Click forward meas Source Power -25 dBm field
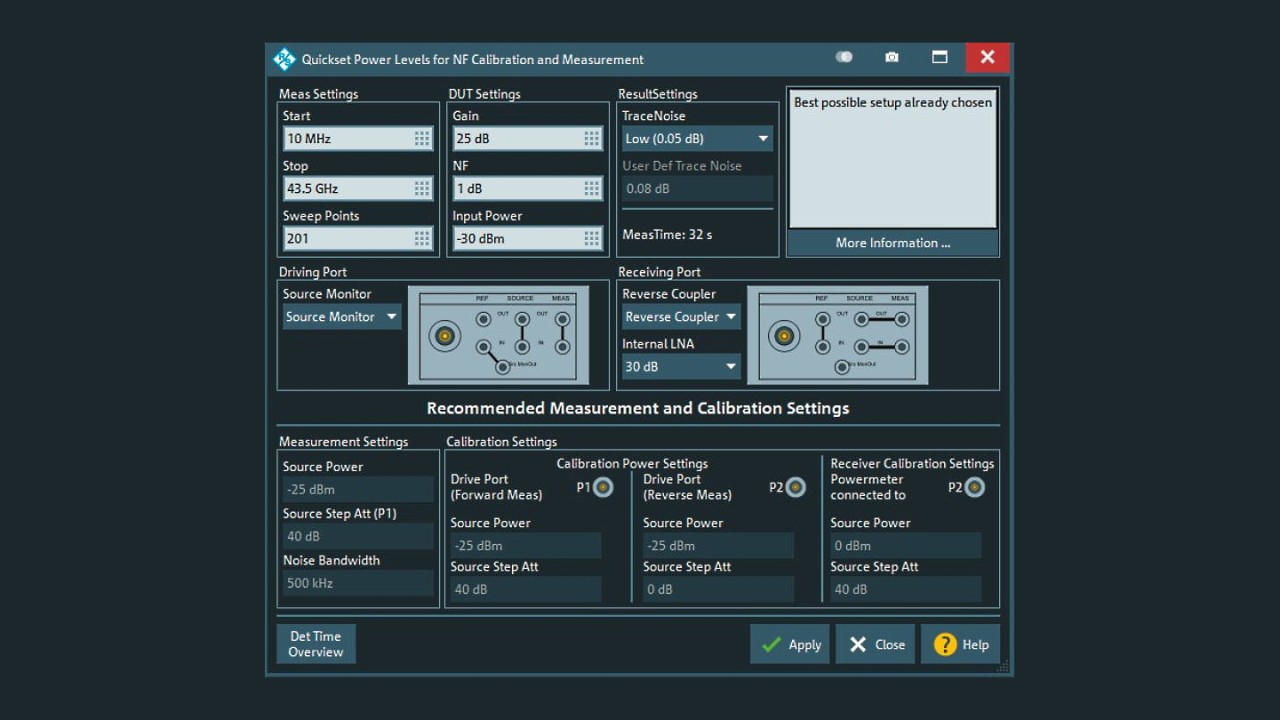This screenshot has width=1280, height=720. pos(526,545)
